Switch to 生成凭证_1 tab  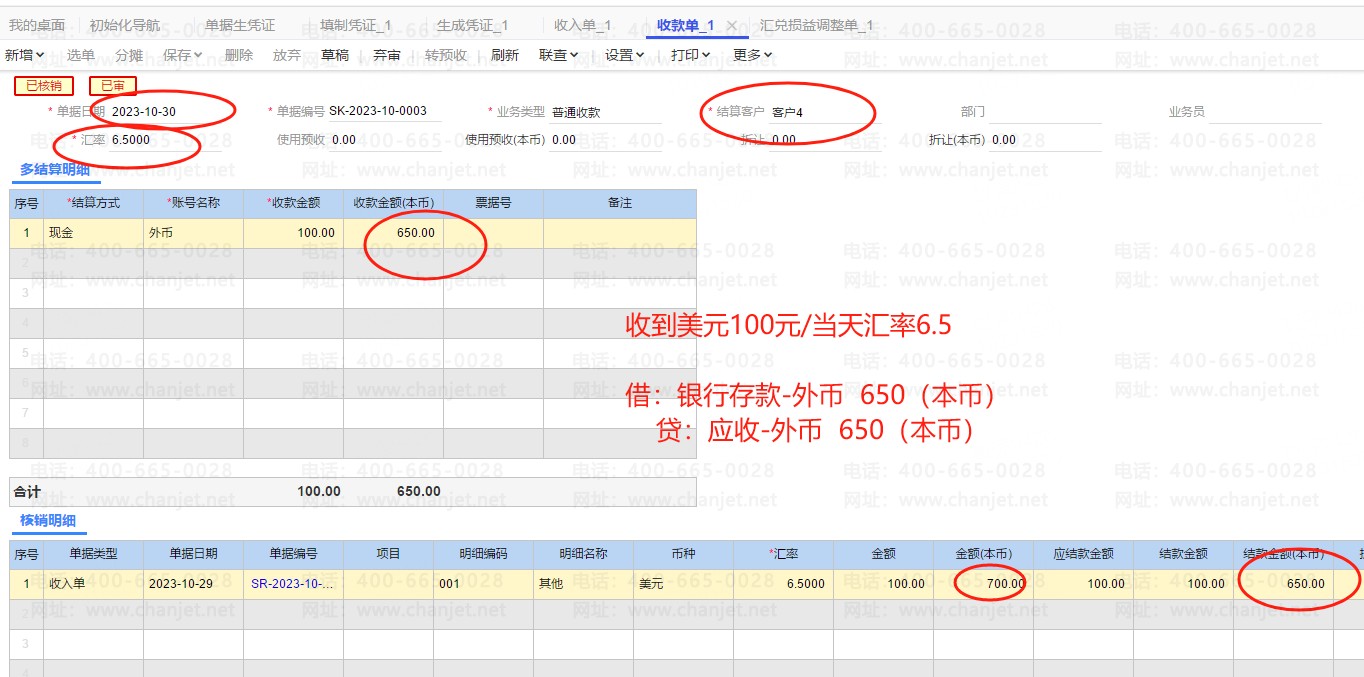click(473, 26)
